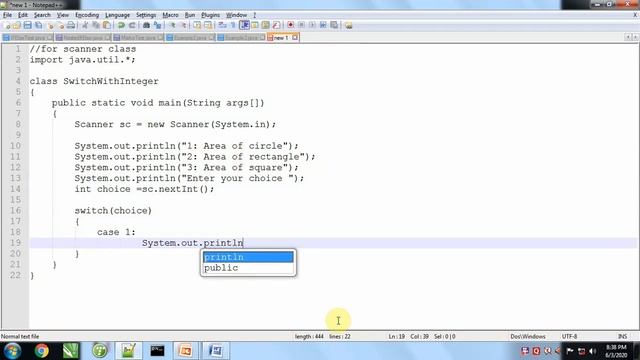The height and width of the screenshot is (360, 640).
Task: Choose 'public' in the autocomplete list
Action: (x=248, y=268)
